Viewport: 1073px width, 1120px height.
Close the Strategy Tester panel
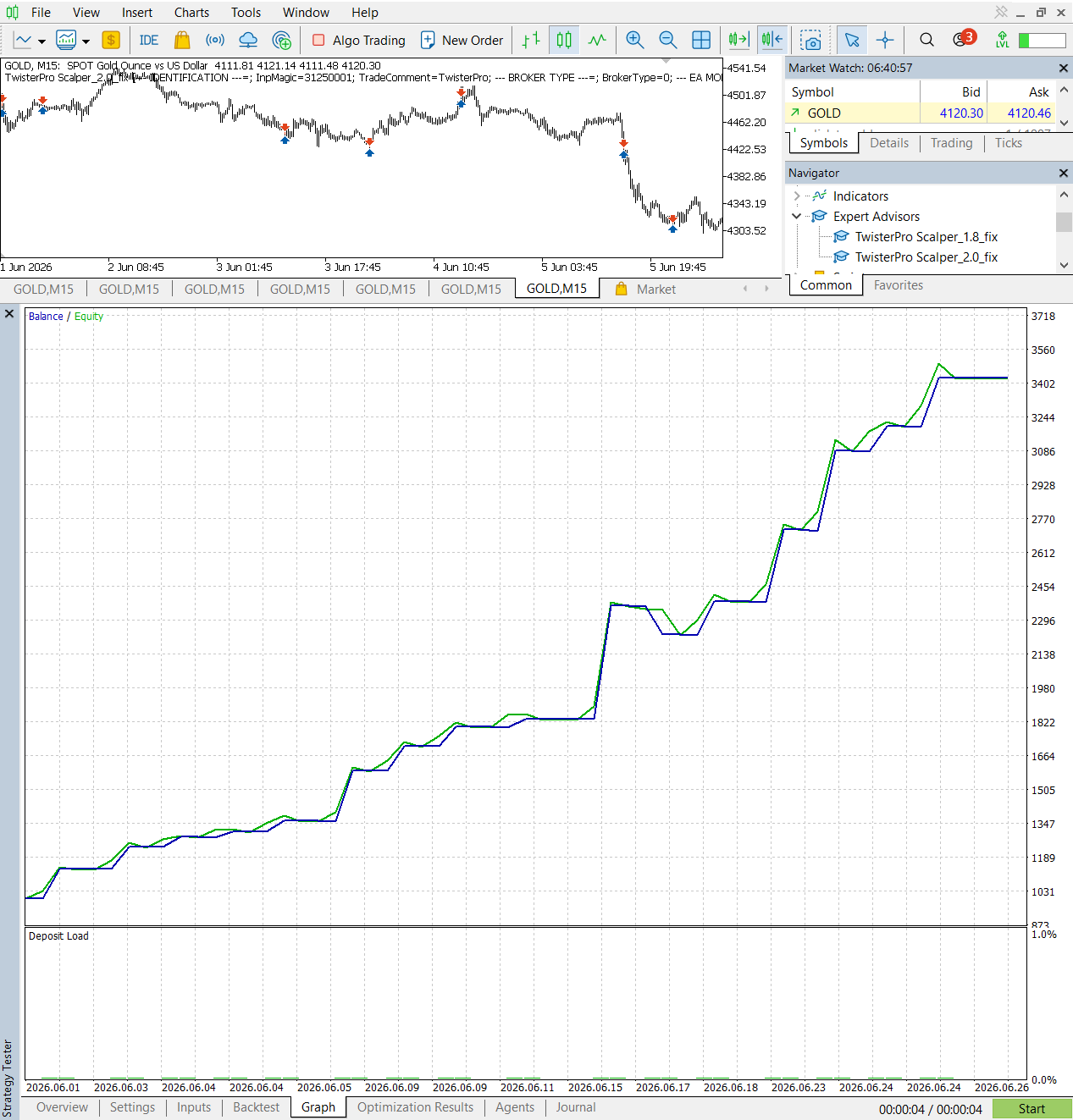tap(9, 314)
